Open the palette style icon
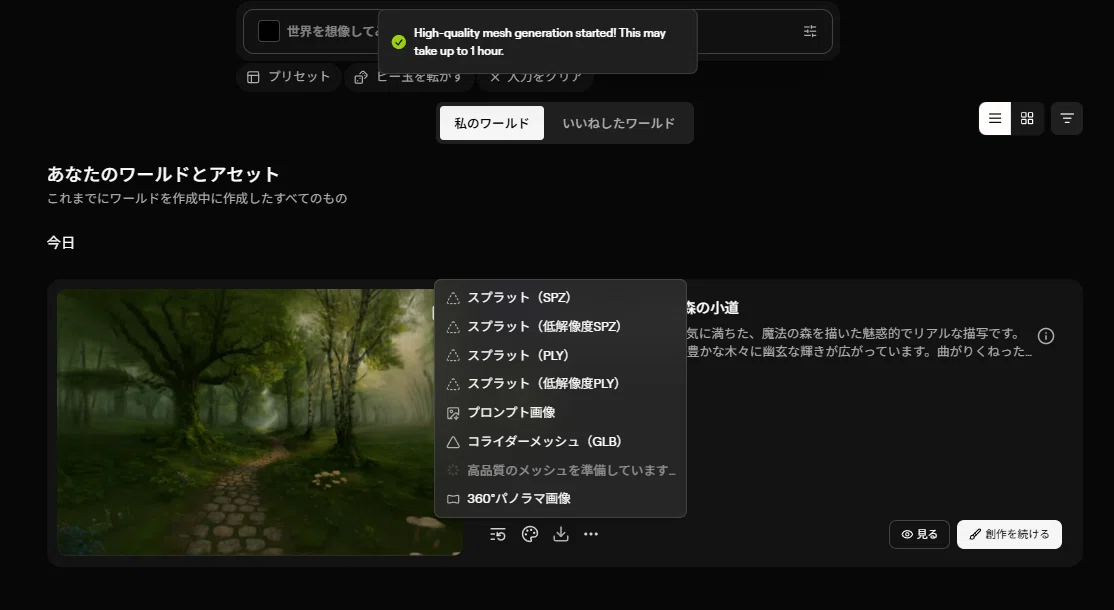The height and width of the screenshot is (610, 1114). click(x=529, y=534)
